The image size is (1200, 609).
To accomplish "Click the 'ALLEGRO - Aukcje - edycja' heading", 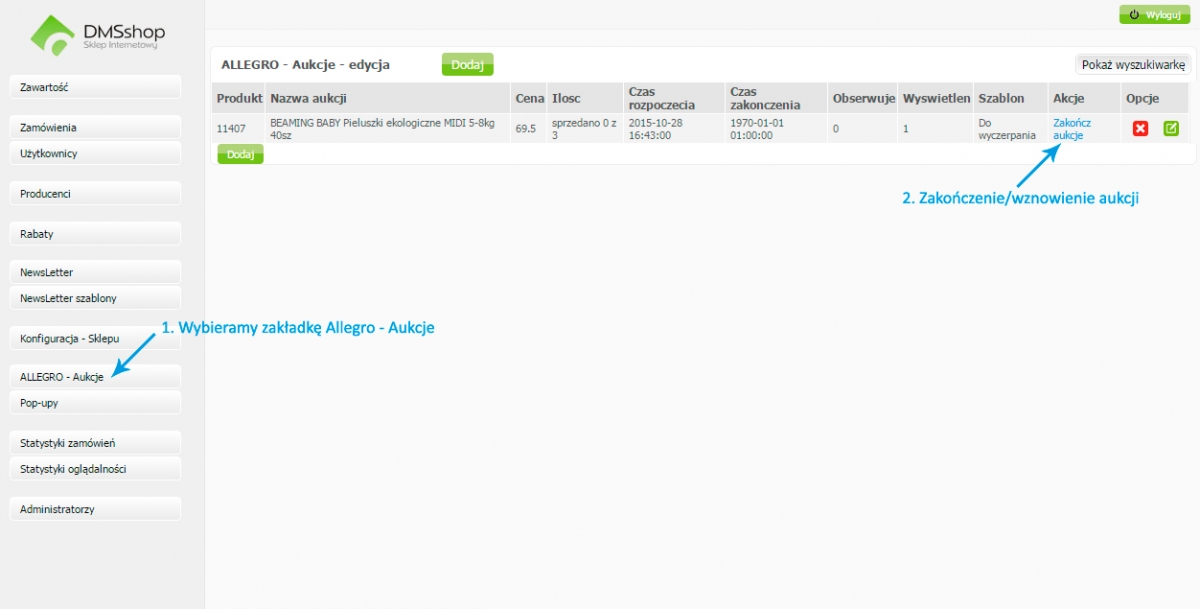I will tap(305, 65).
